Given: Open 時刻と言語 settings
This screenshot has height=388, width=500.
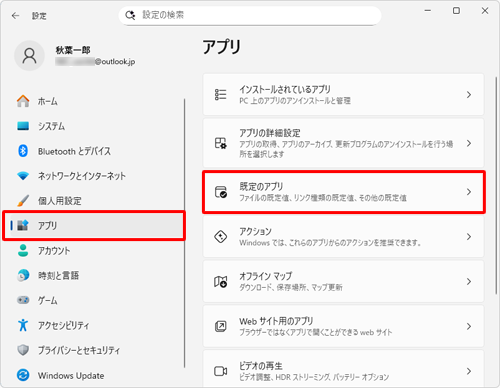Looking at the screenshot, I should coord(97,275).
